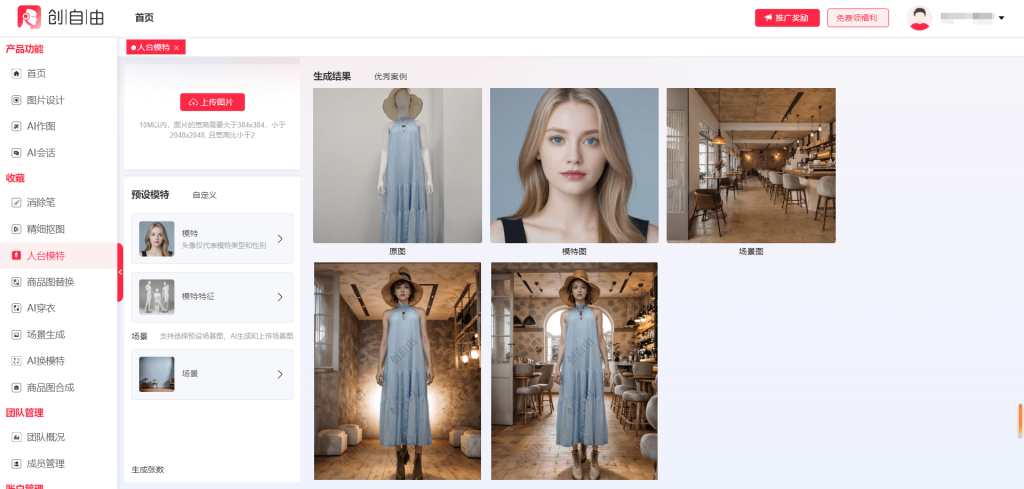This screenshot has width=1024, height=489.
Task: Close the 人台模特 tab
Action: [x=177, y=48]
